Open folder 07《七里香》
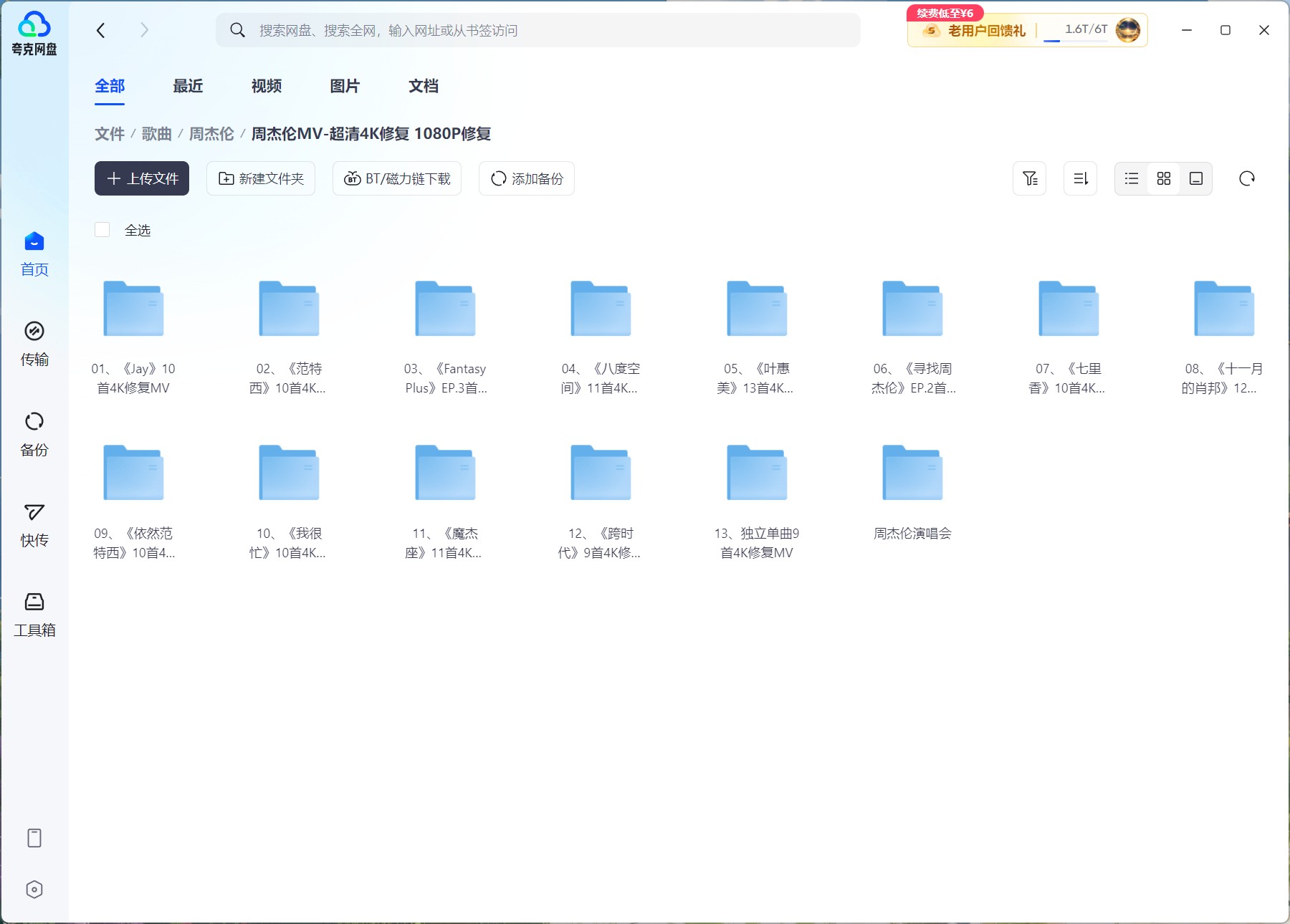This screenshot has height=924, width=1290. [x=1069, y=337]
